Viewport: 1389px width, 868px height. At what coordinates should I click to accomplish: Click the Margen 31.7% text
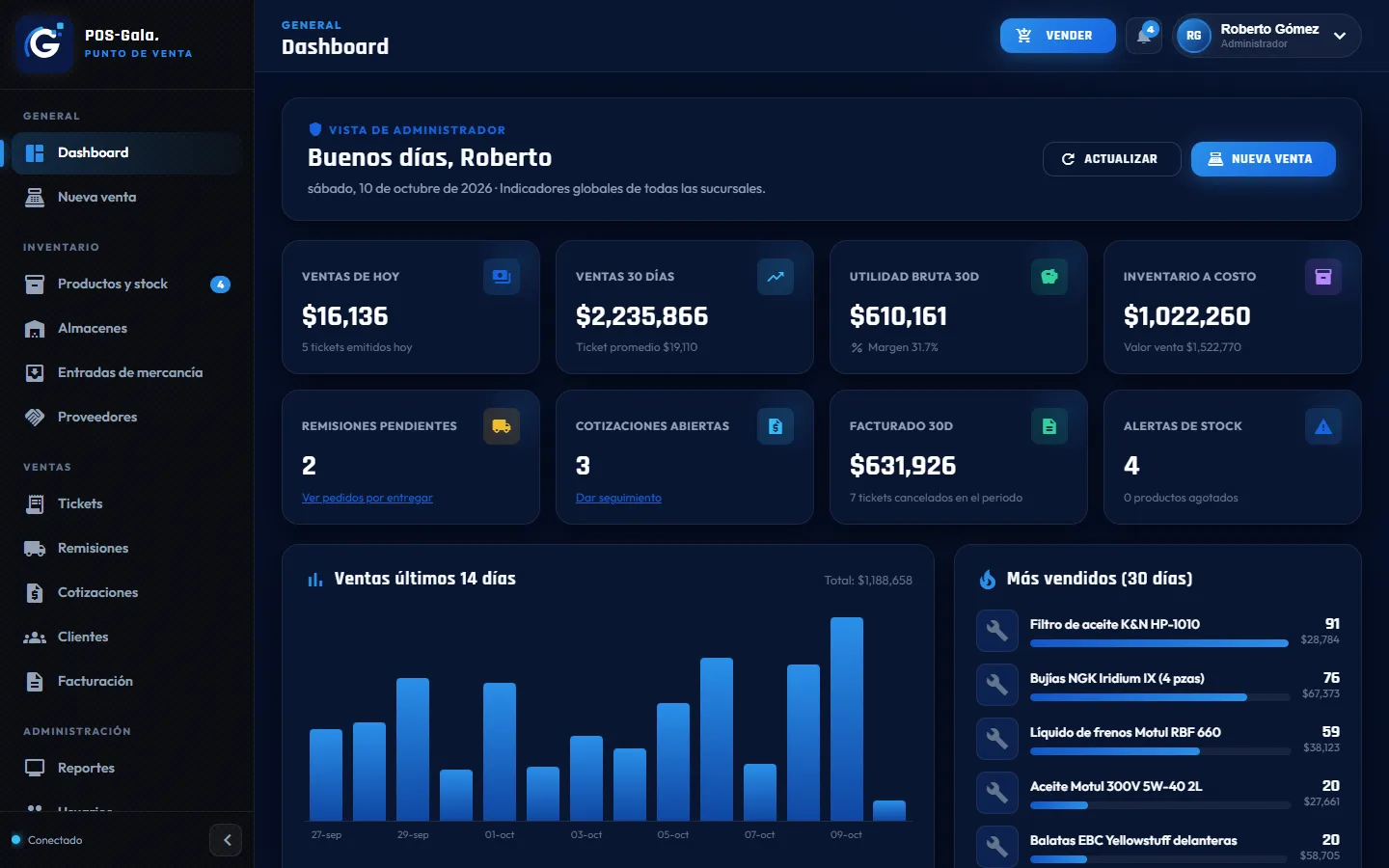click(903, 347)
